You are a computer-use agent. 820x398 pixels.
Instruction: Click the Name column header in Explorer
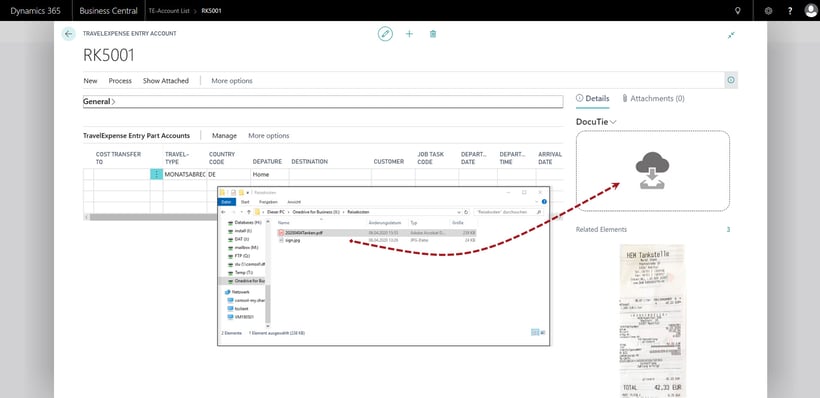[284, 223]
